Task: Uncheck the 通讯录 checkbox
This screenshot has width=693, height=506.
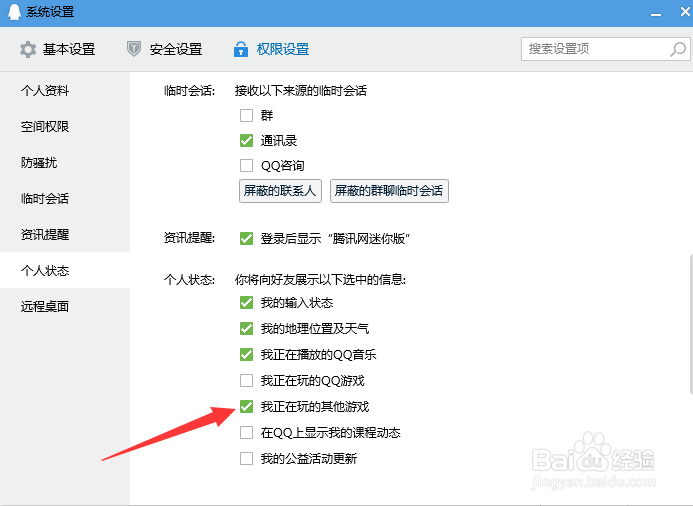Action: (x=246, y=141)
